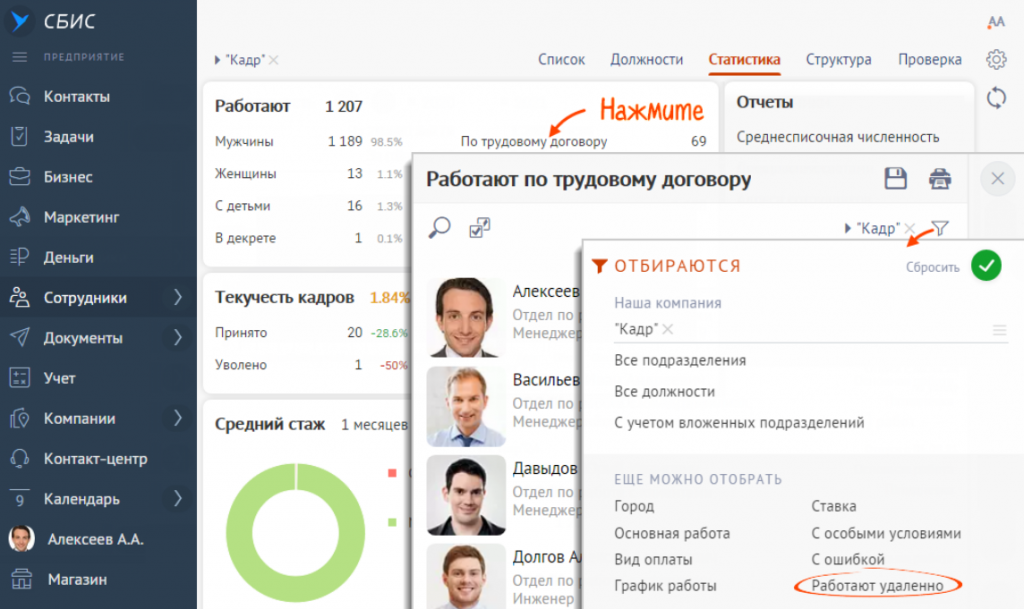Open Задачи in the sidebar
This screenshot has width=1024, height=609.
[69, 136]
